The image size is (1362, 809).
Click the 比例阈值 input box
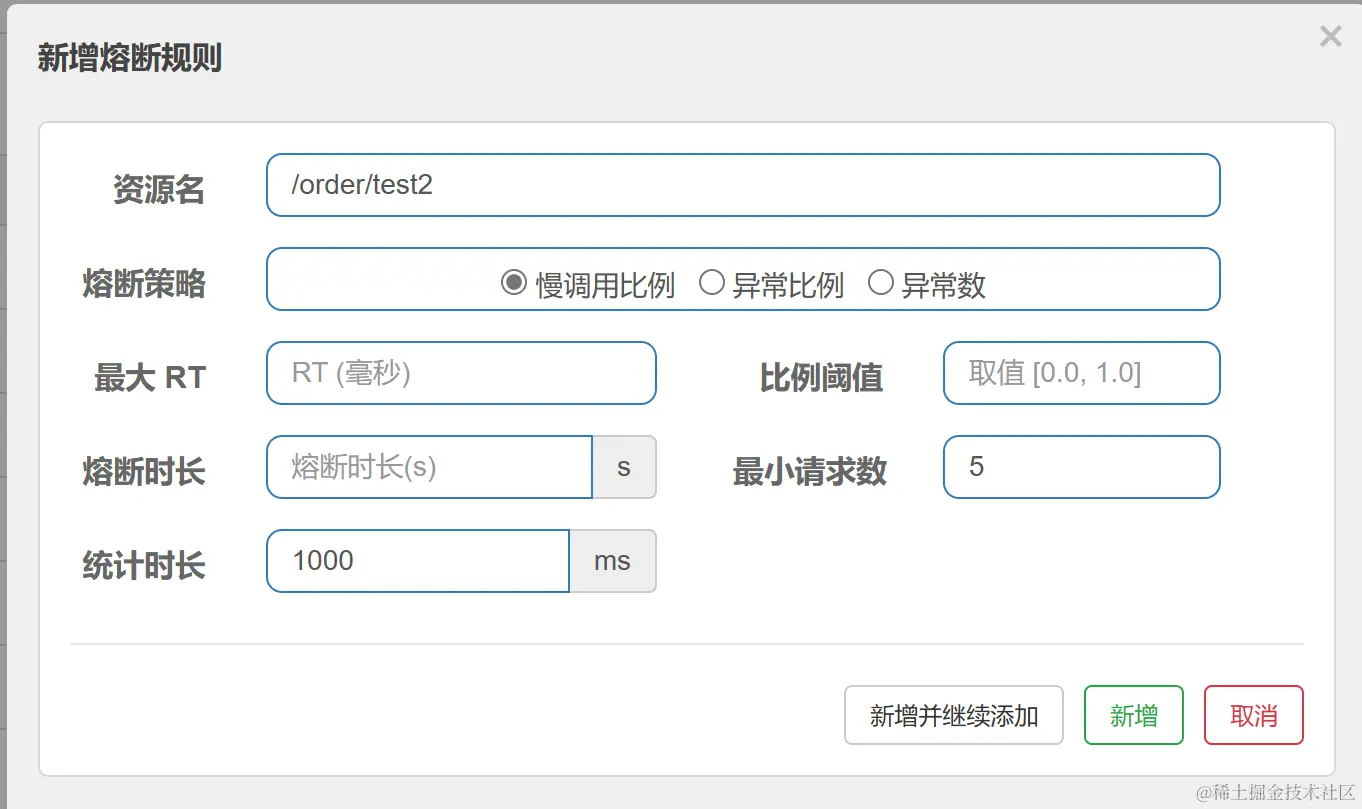click(x=1082, y=373)
